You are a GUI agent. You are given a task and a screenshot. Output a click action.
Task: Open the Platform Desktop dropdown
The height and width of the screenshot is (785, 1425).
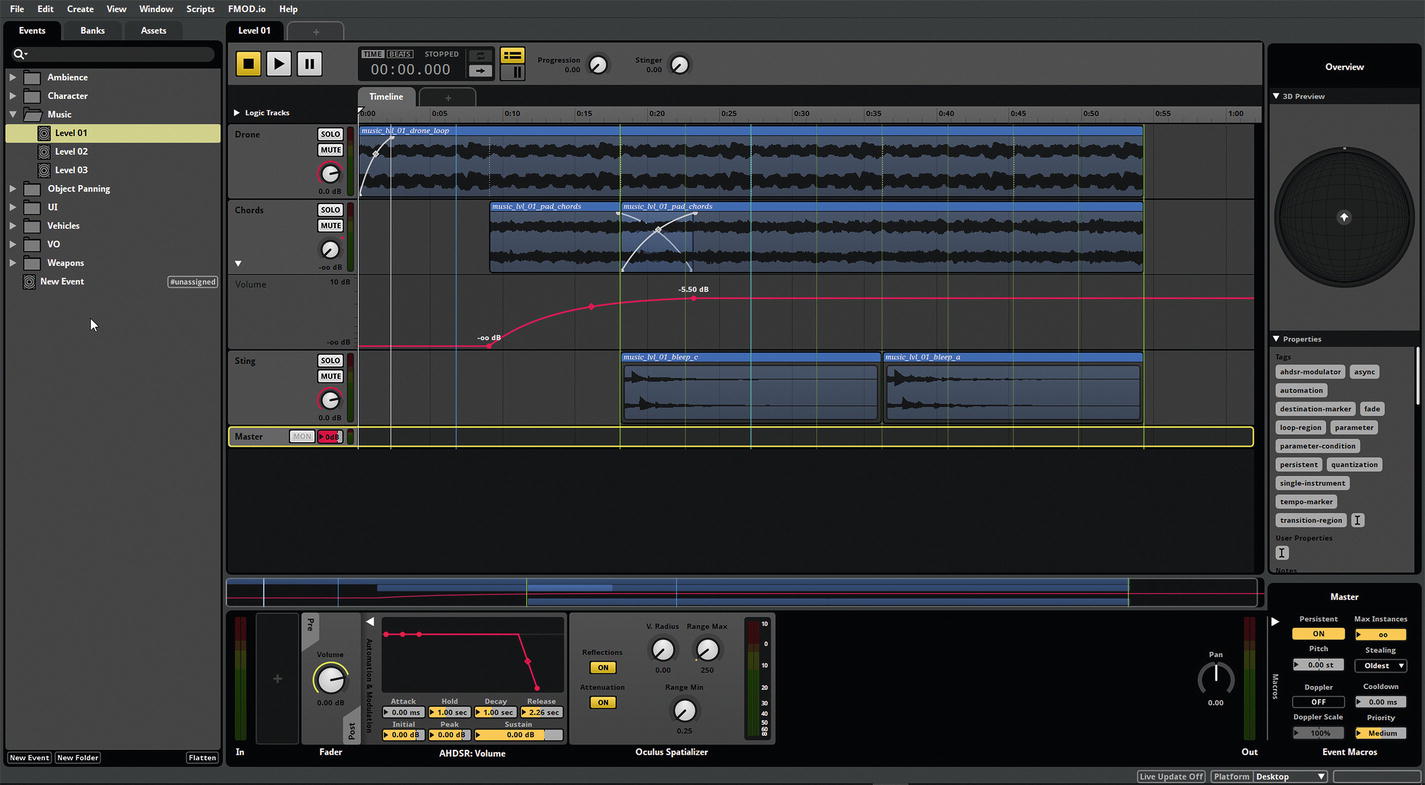(x=1289, y=777)
